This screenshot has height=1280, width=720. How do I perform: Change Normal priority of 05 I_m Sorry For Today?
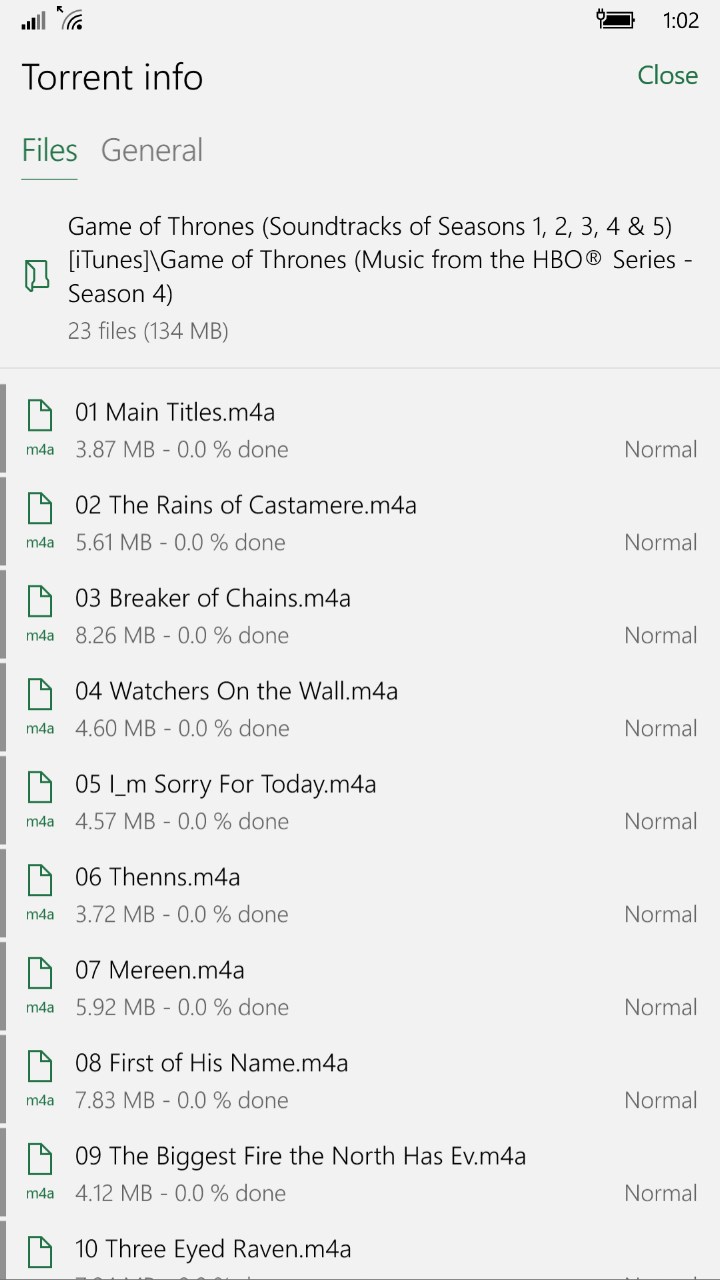click(x=660, y=822)
